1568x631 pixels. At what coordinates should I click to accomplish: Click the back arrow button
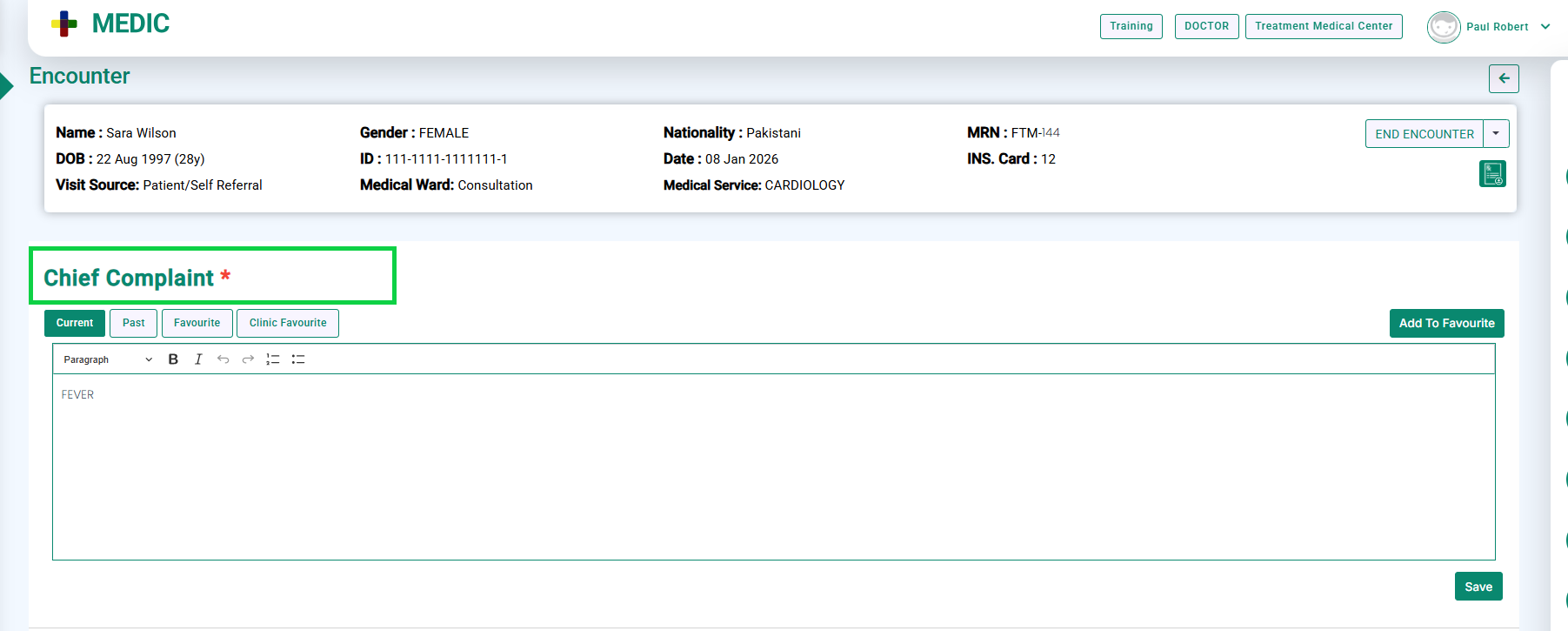pos(1504,78)
